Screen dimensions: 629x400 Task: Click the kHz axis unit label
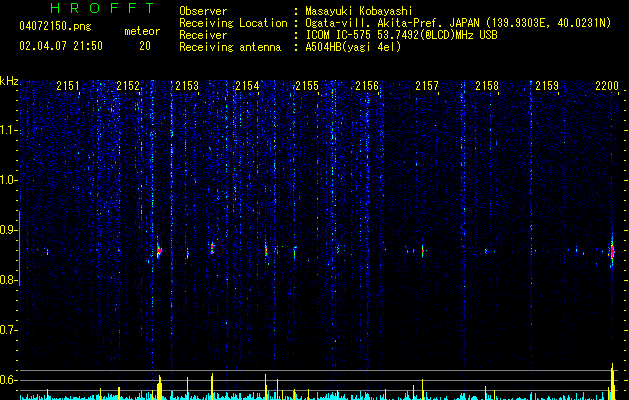click(x=9, y=81)
